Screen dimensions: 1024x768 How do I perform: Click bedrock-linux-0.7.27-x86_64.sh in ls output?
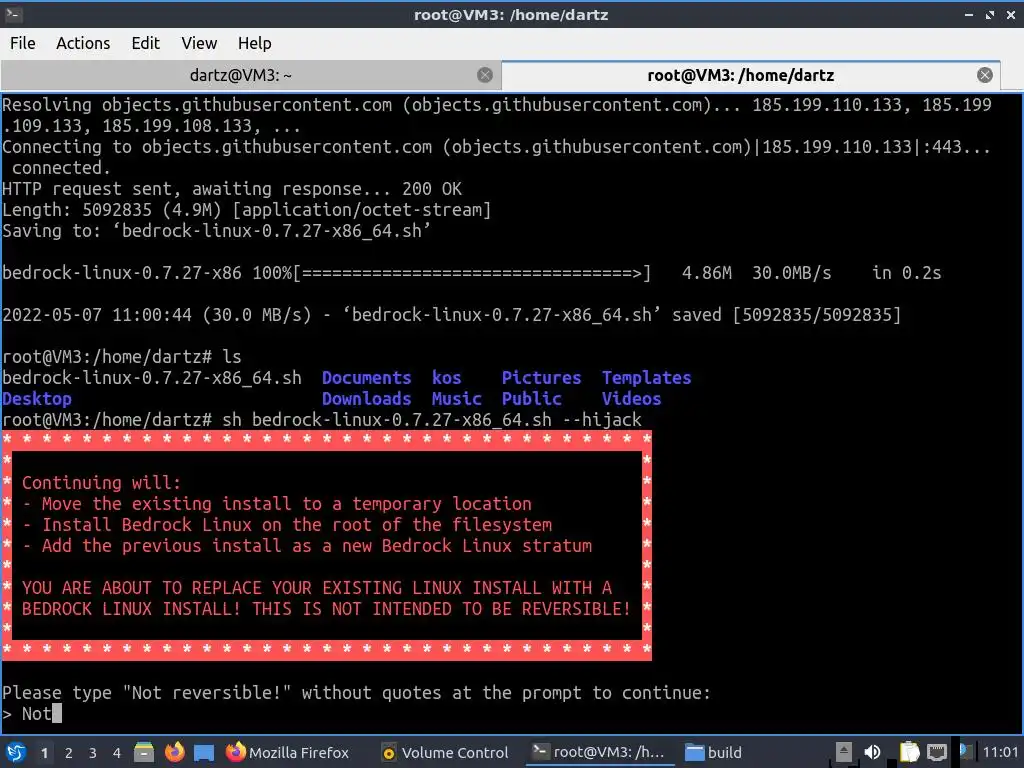152,378
